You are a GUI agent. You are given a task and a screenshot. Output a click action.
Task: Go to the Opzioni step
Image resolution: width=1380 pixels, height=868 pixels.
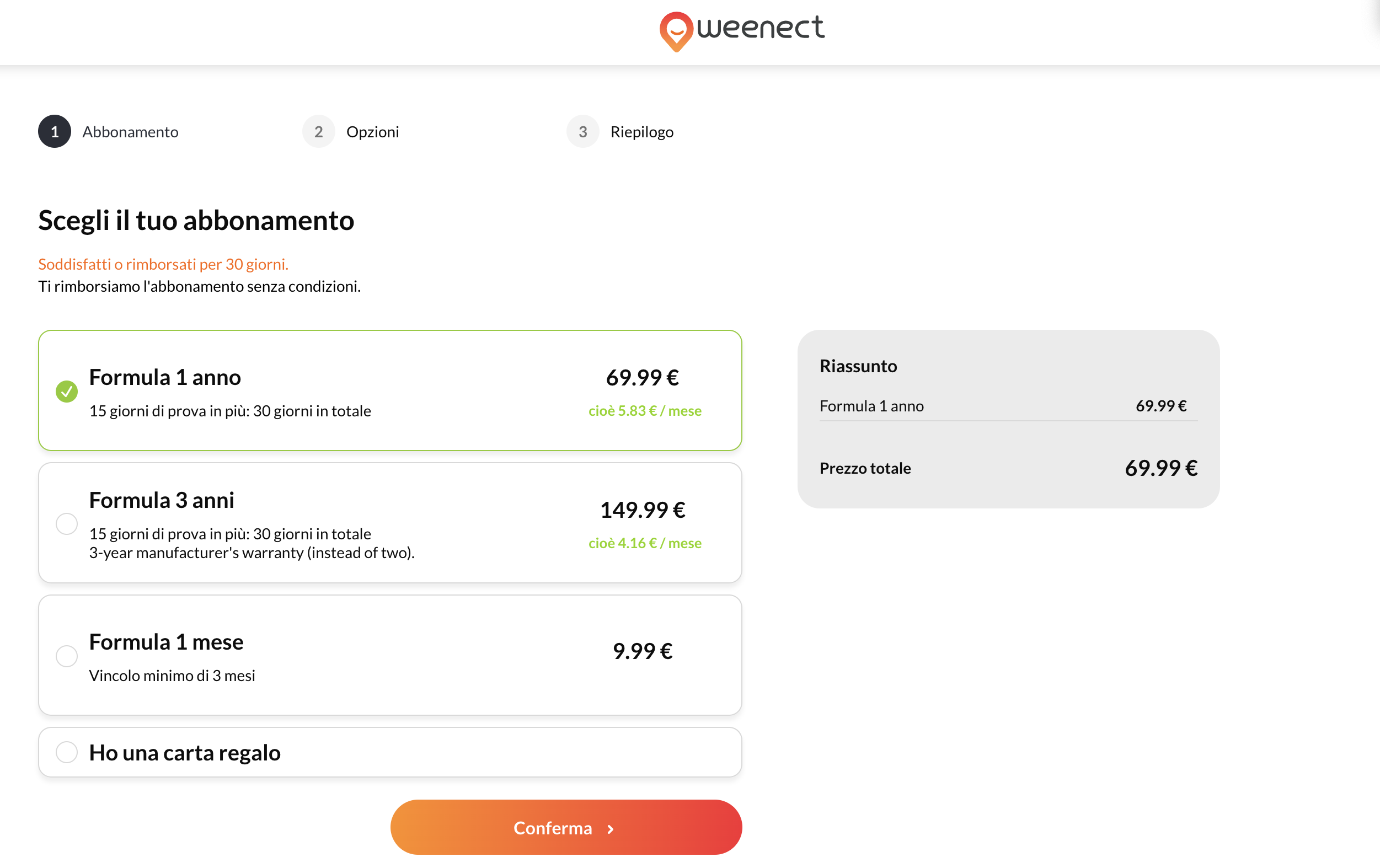(372, 132)
